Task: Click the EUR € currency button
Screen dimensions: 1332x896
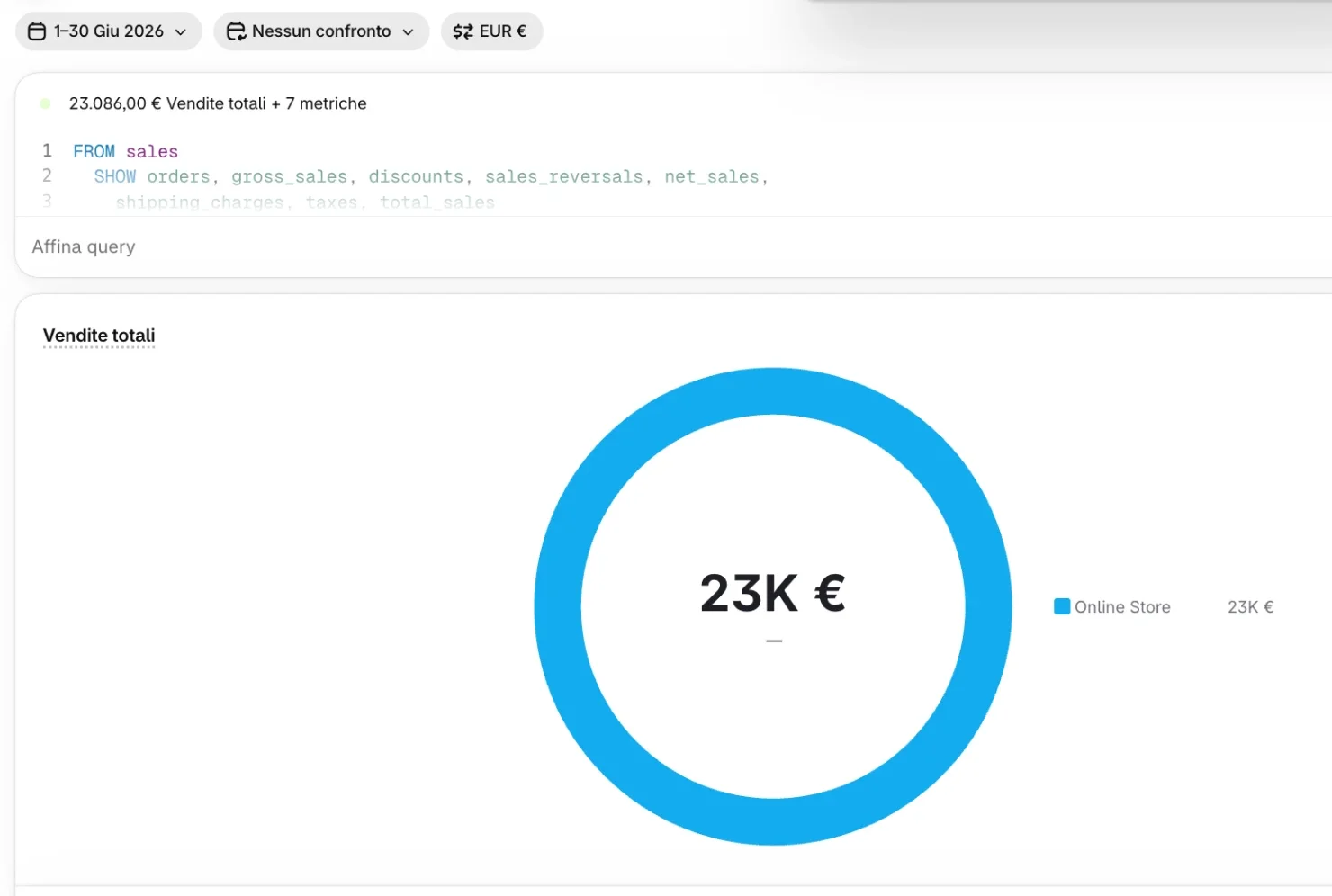Action: click(x=491, y=31)
